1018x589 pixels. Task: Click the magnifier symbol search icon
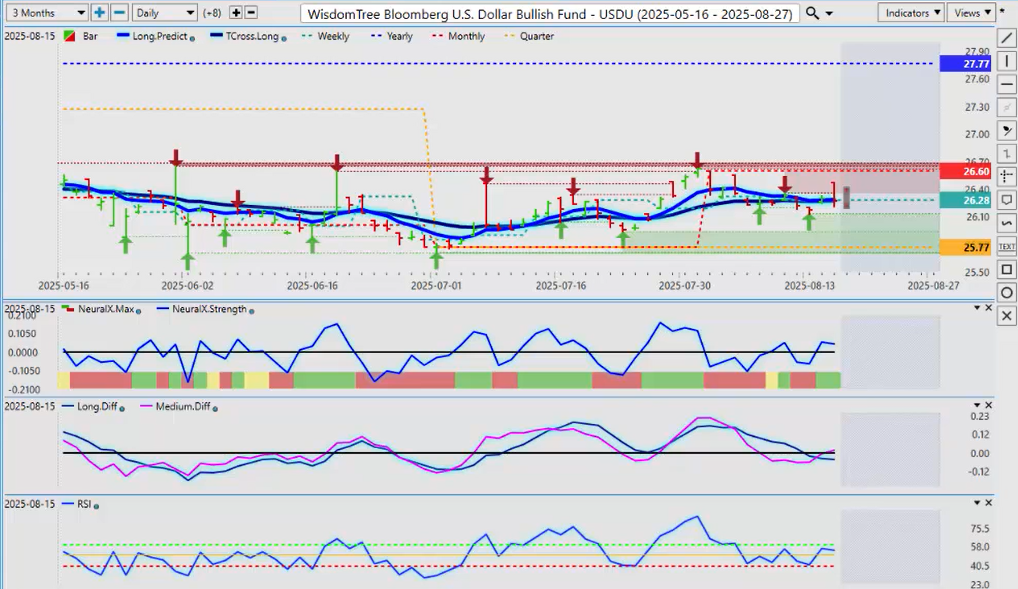point(813,13)
